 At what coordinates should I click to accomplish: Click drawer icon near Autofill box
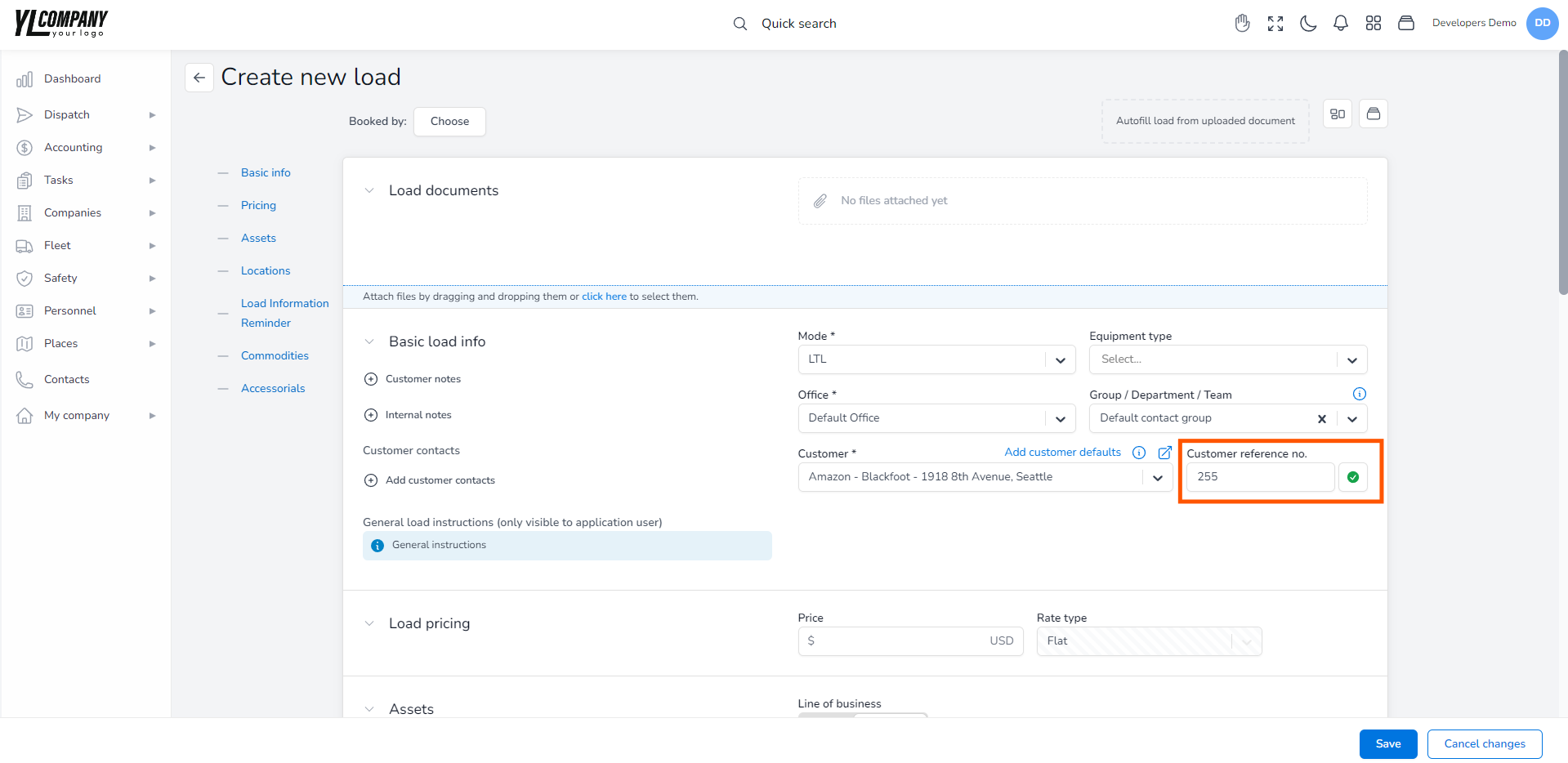tap(1374, 114)
